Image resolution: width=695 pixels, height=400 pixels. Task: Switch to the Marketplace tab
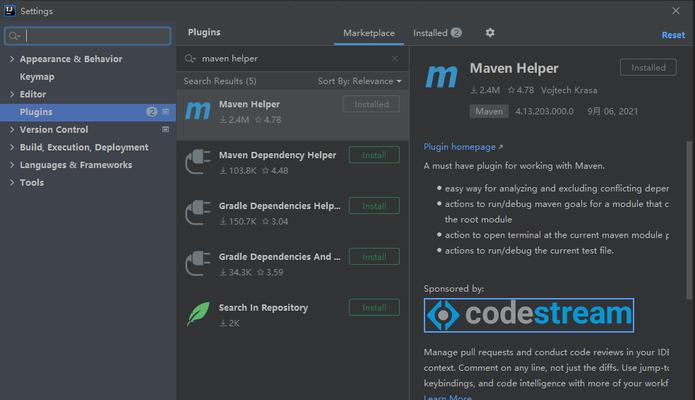[369, 33]
